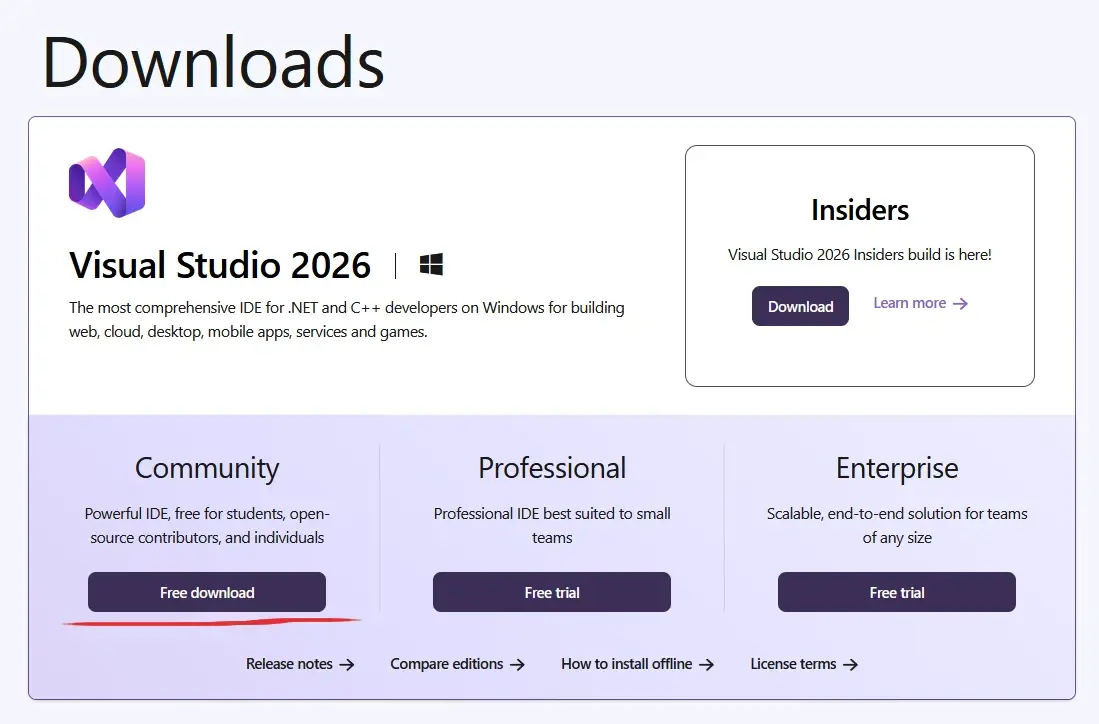This screenshot has height=724, width=1099.
Task: Click the arrow next to Release notes
Action: [x=347, y=664]
